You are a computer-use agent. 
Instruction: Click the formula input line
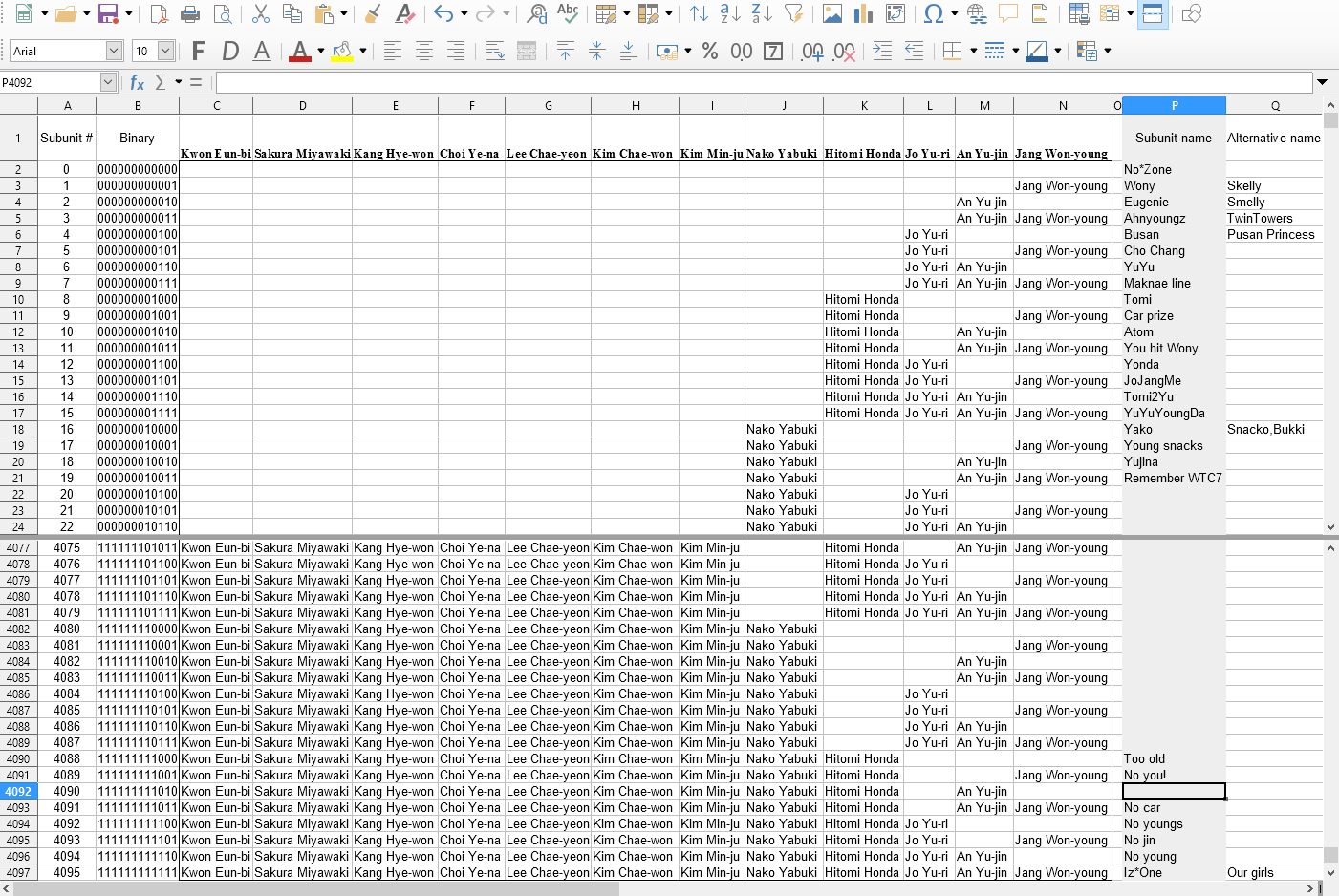tap(764, 83)
